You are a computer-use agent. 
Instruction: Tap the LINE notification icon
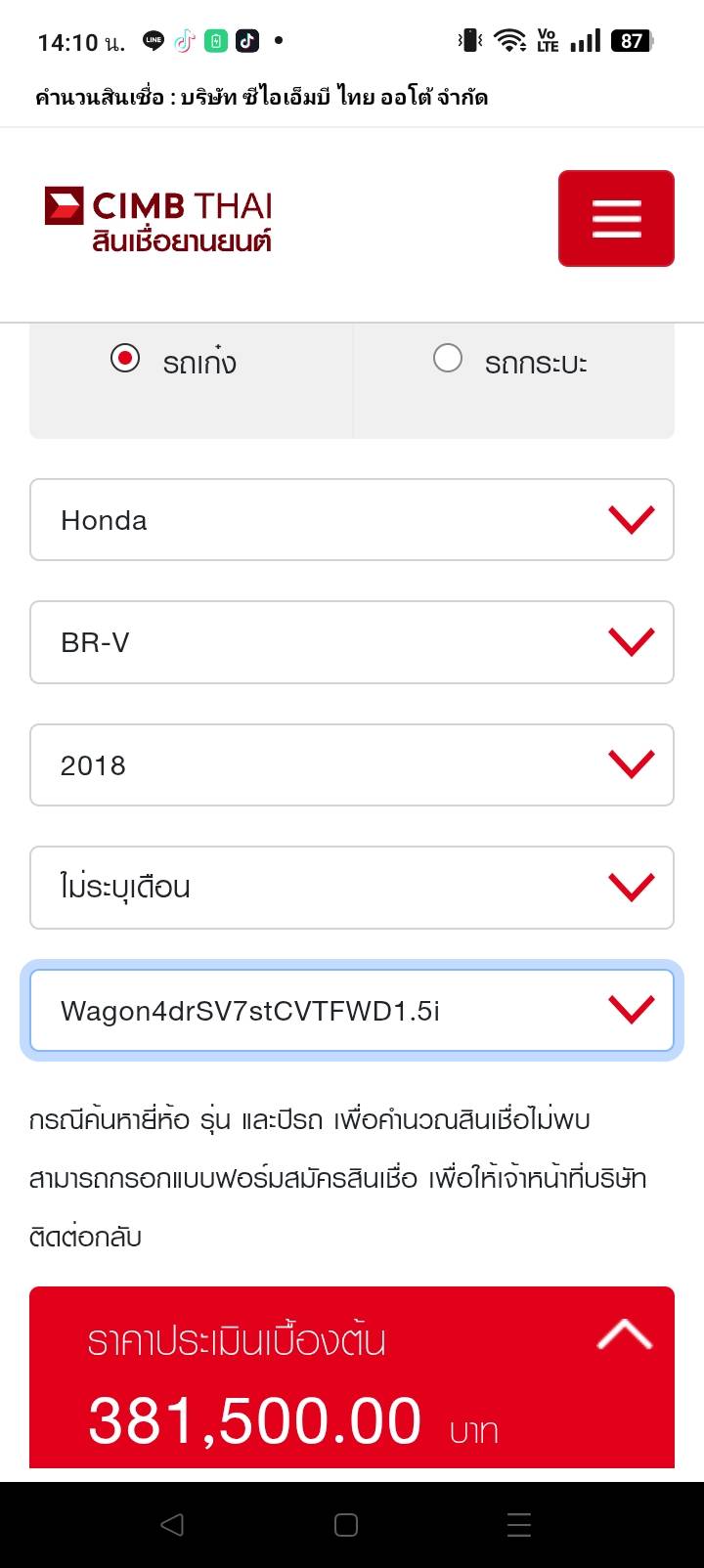(154, 41)
